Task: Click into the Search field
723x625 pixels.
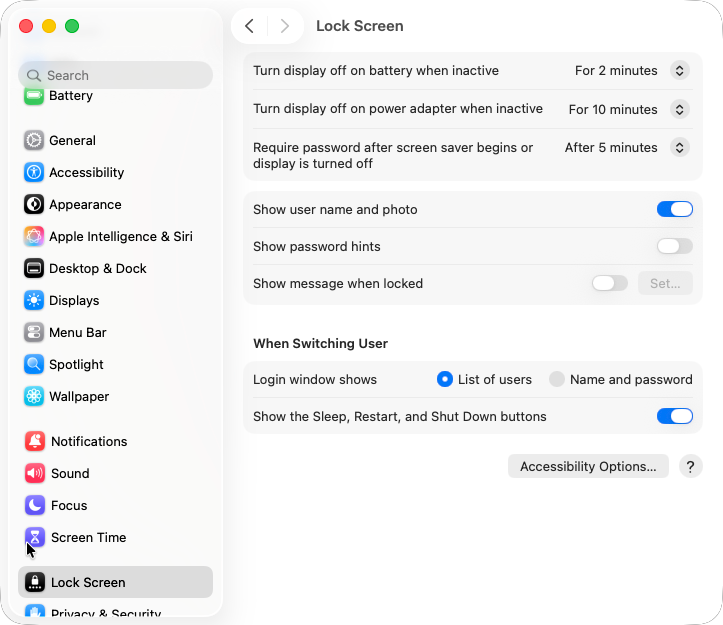Action: click(x=115, y=75)
